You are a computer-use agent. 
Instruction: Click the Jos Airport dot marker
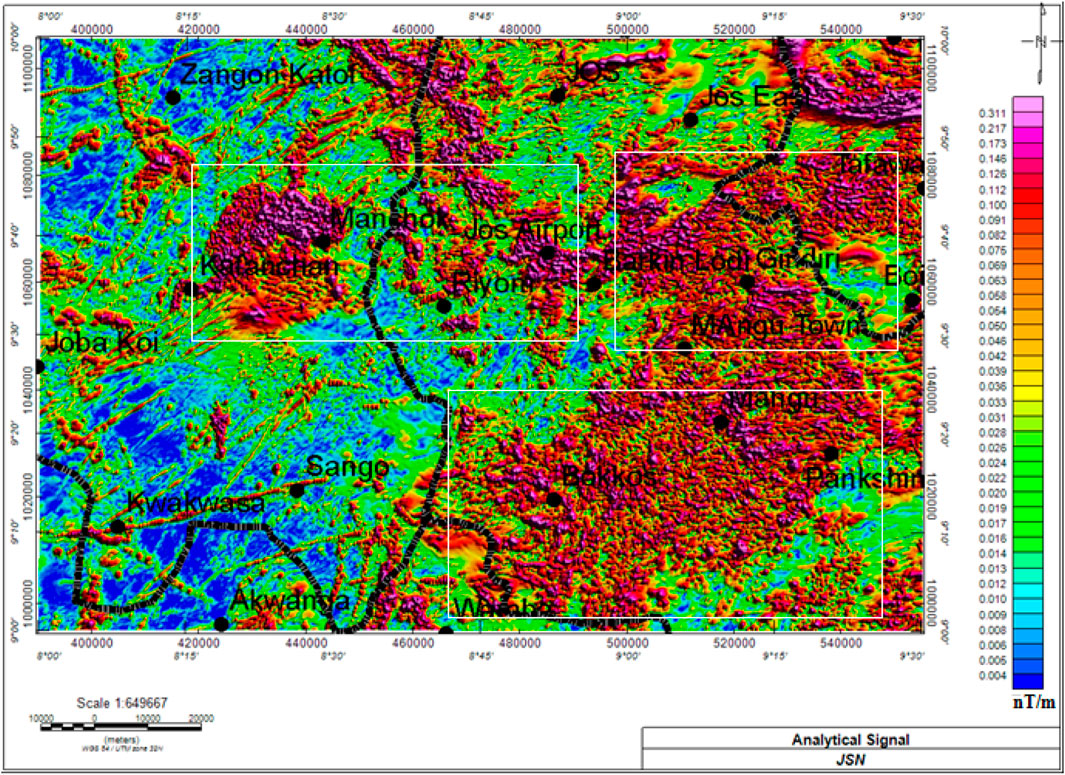point(548,253)
